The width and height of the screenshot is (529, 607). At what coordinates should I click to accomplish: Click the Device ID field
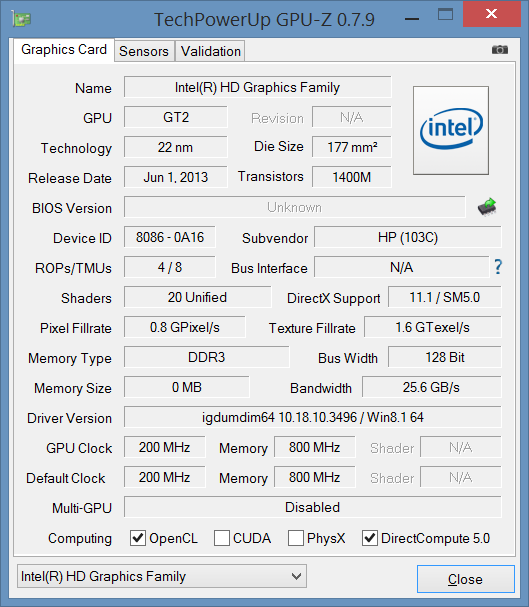click(x=169, y=237)
